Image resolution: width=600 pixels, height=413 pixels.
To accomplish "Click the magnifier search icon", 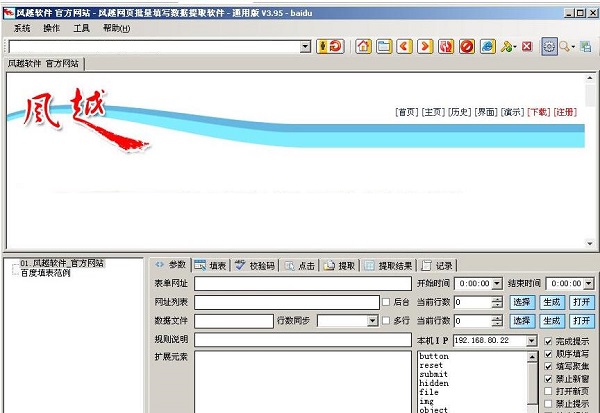I will 564,47.
